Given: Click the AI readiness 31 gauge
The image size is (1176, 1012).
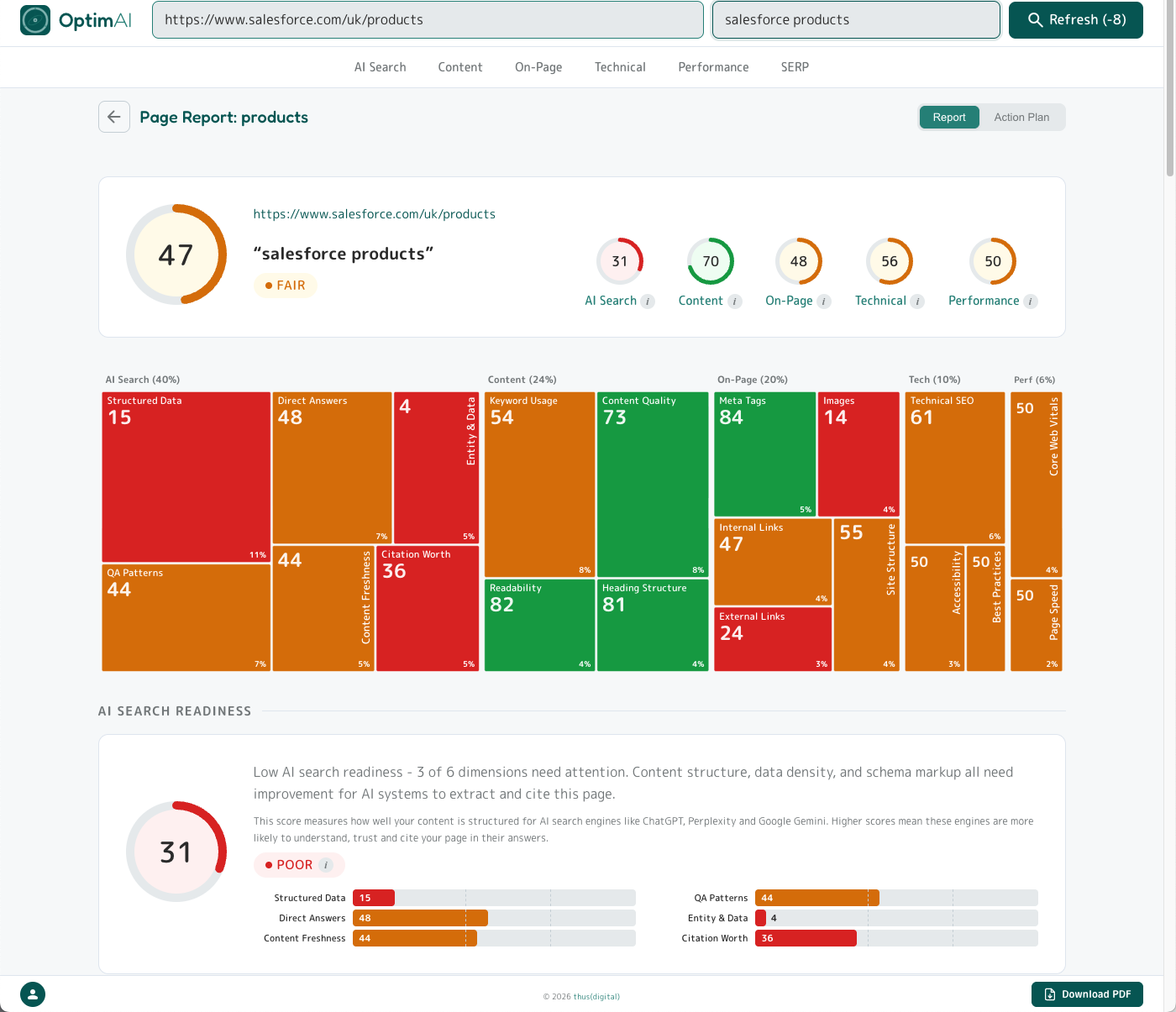Looking at the screenshot, I should [x=176, y=852].
